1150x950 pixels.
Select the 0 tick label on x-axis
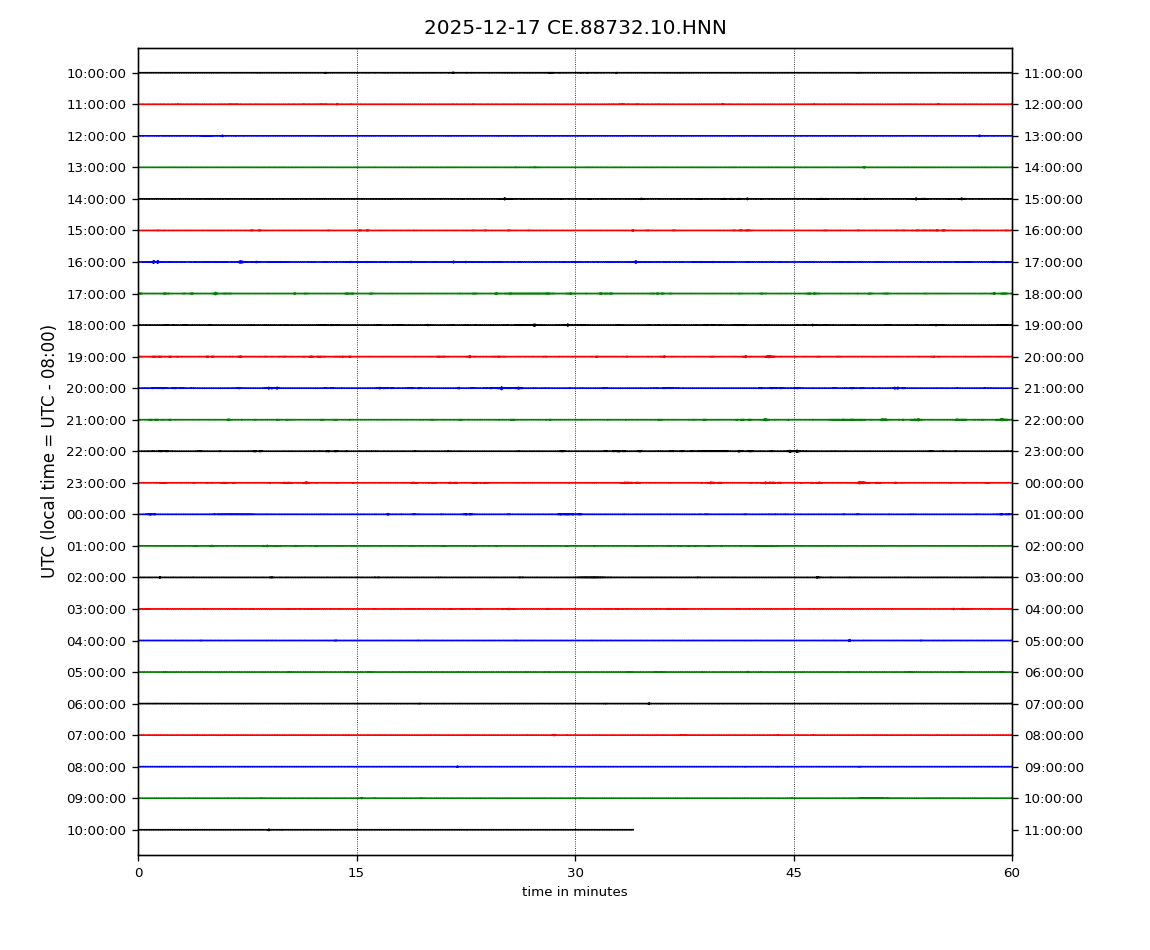coord(139,873)
